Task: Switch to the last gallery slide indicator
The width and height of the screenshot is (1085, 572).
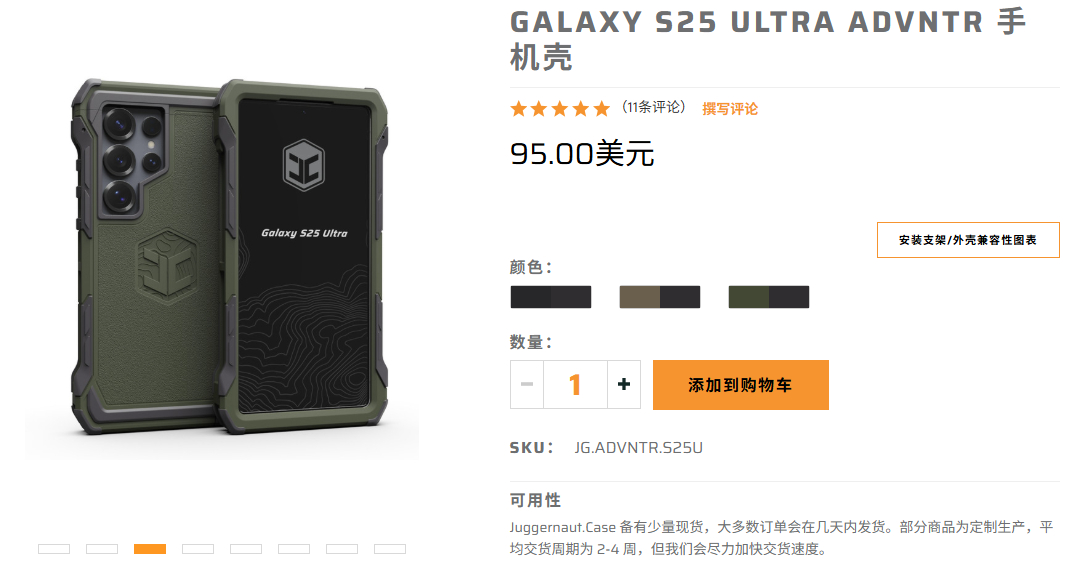Action: click(390, 549)
